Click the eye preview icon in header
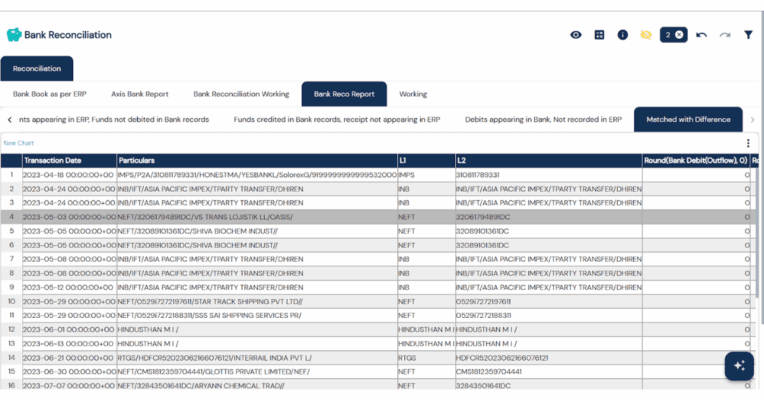764x400 pixels. tap(576, 35)
